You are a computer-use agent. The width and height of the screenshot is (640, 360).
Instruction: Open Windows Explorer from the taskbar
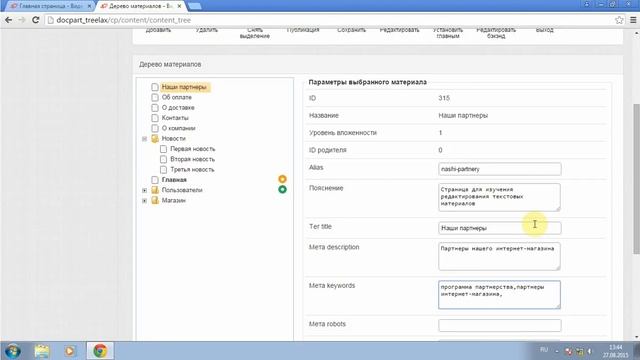42,351
